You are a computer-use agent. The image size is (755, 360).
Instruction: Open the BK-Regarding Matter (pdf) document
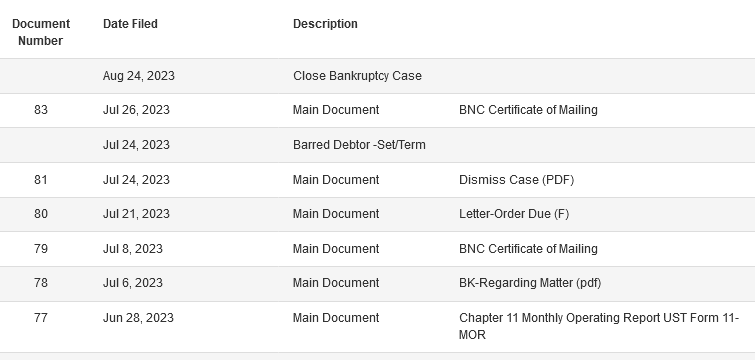pyautogui.click(x=530, y=283)
